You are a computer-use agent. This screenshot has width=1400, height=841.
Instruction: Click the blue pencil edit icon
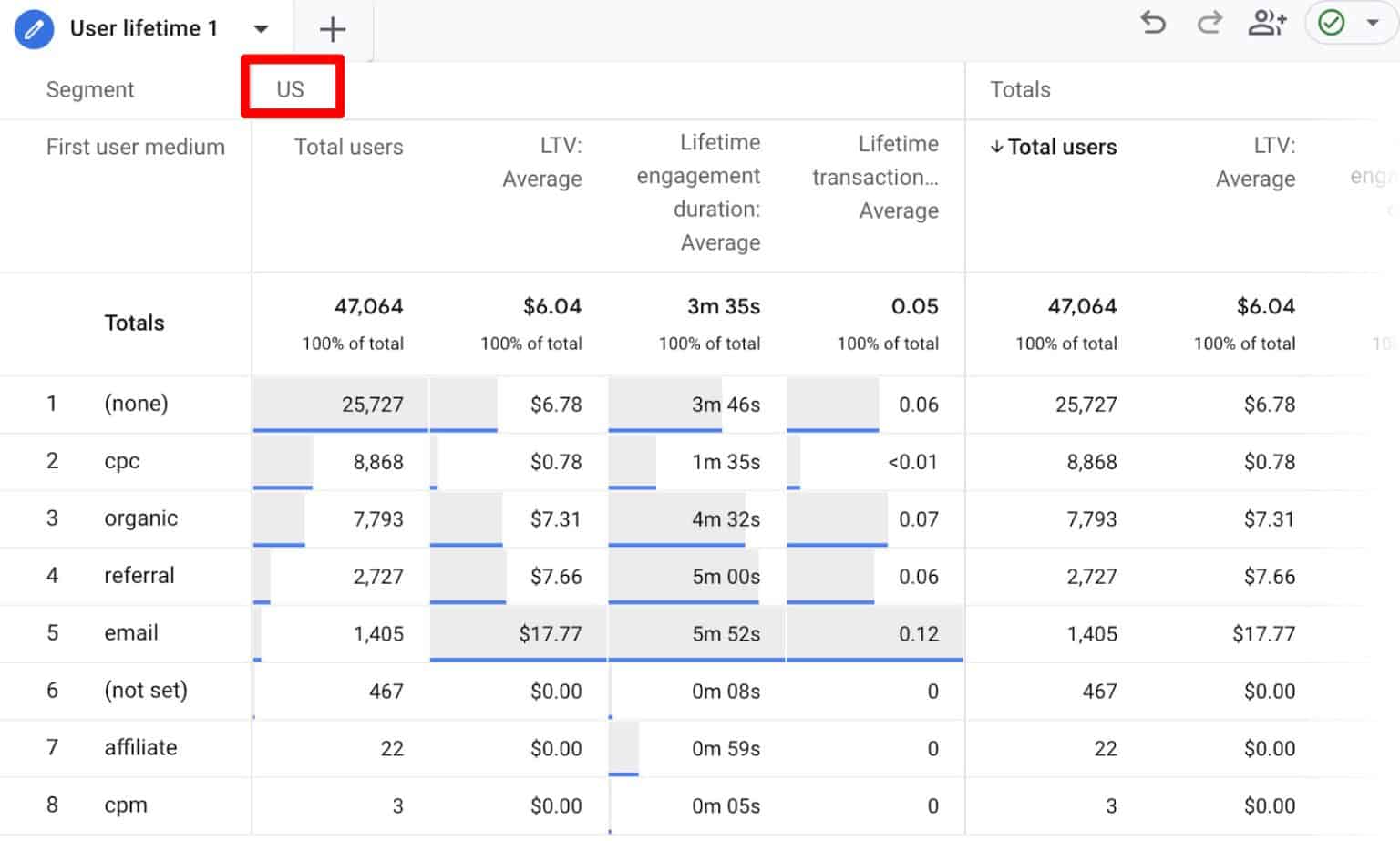34,28
